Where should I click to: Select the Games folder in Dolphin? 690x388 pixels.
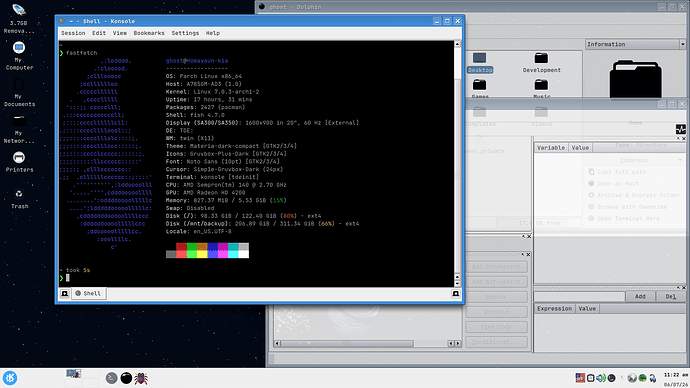[480, 89]
